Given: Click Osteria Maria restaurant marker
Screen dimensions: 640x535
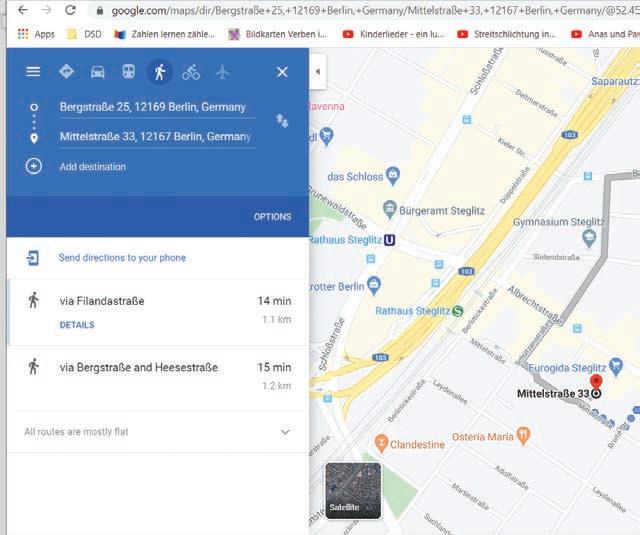Looking at the screenshot, I should click(x=523, y=435).
